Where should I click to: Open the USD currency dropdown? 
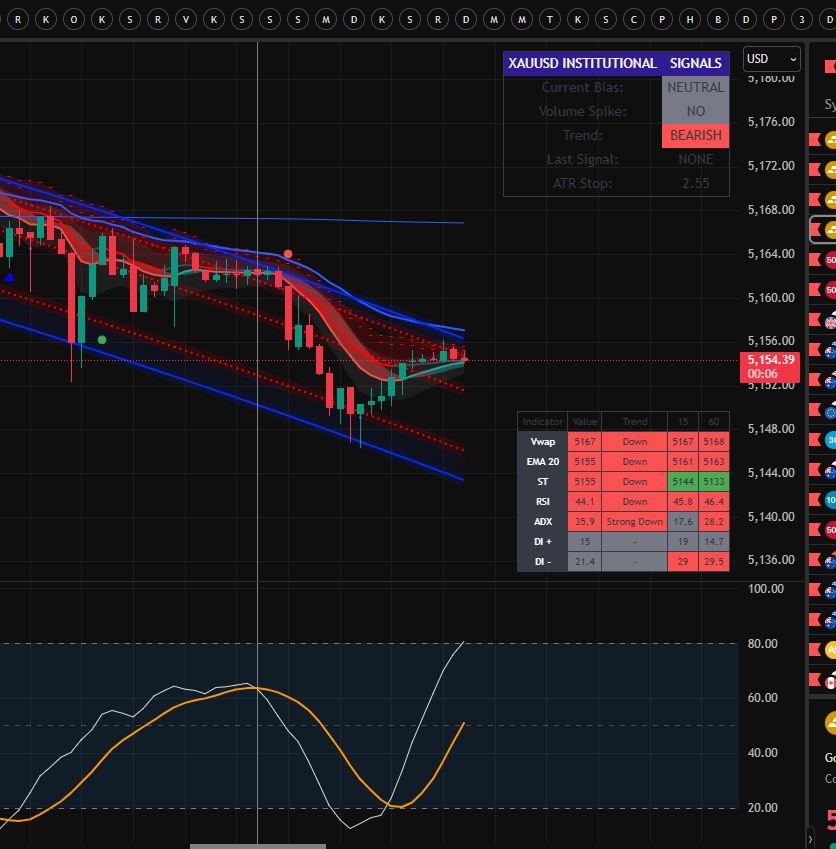tap(772, 59)
